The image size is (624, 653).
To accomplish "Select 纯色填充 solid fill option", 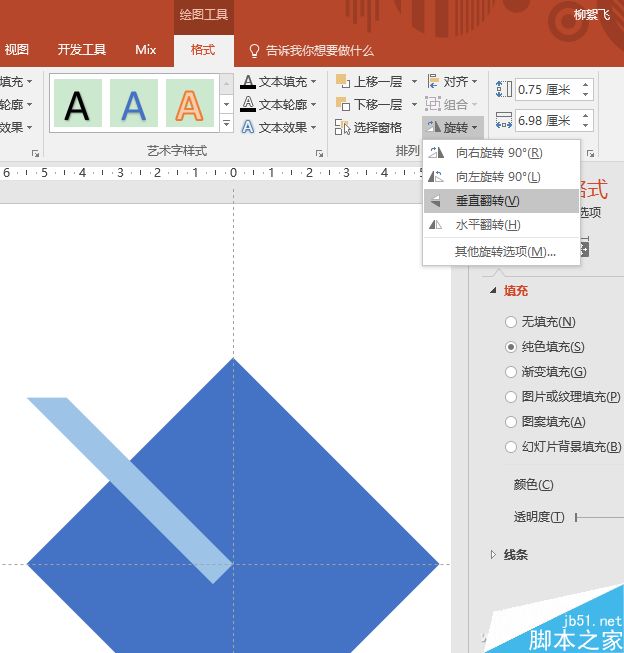I will point(511,347).
